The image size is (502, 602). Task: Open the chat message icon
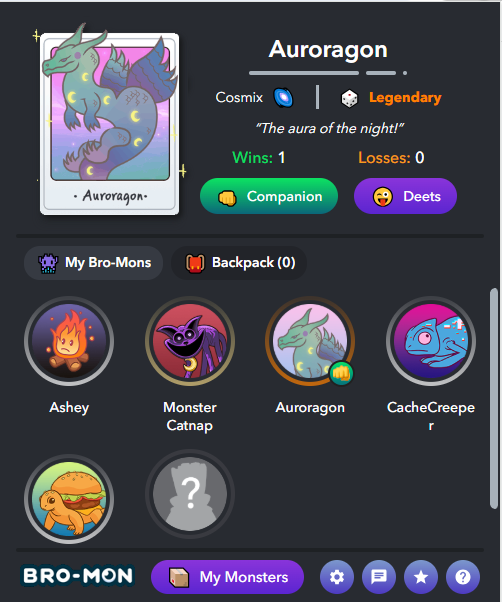(x=379, y=577)
